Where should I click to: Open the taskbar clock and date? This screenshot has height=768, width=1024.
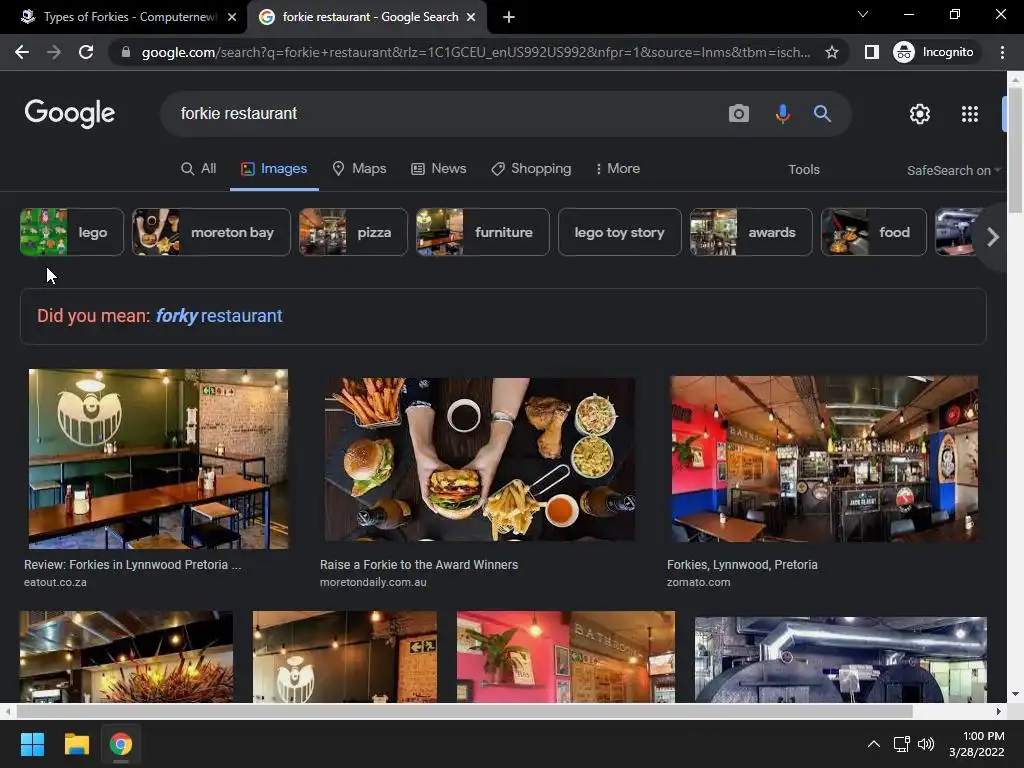(x=976, y=744)
